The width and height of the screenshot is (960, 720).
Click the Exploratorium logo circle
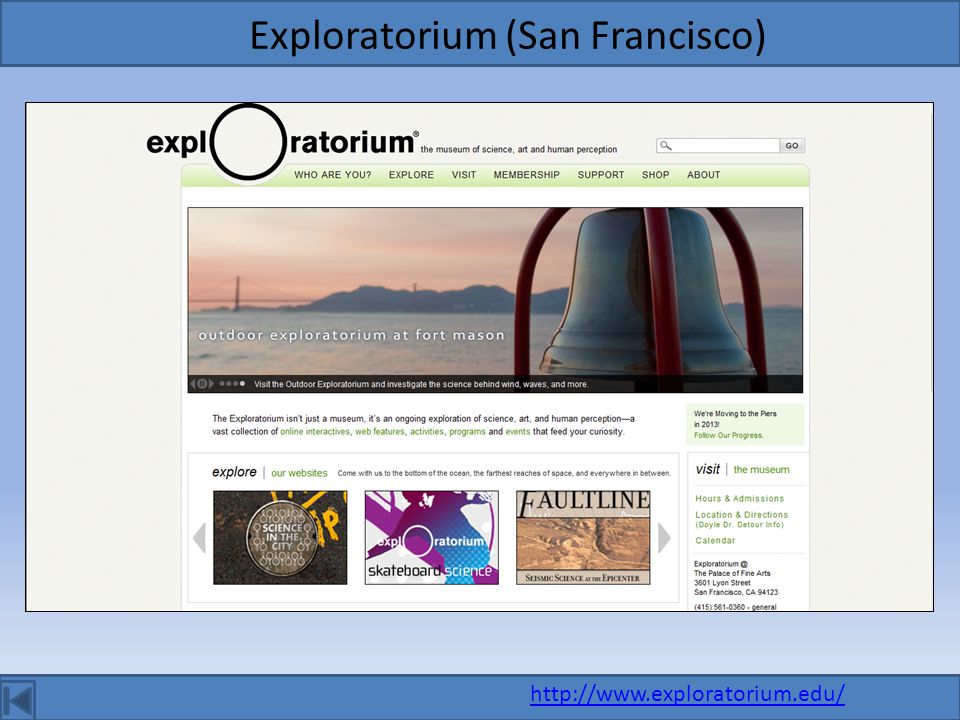(x=248, y=142)
